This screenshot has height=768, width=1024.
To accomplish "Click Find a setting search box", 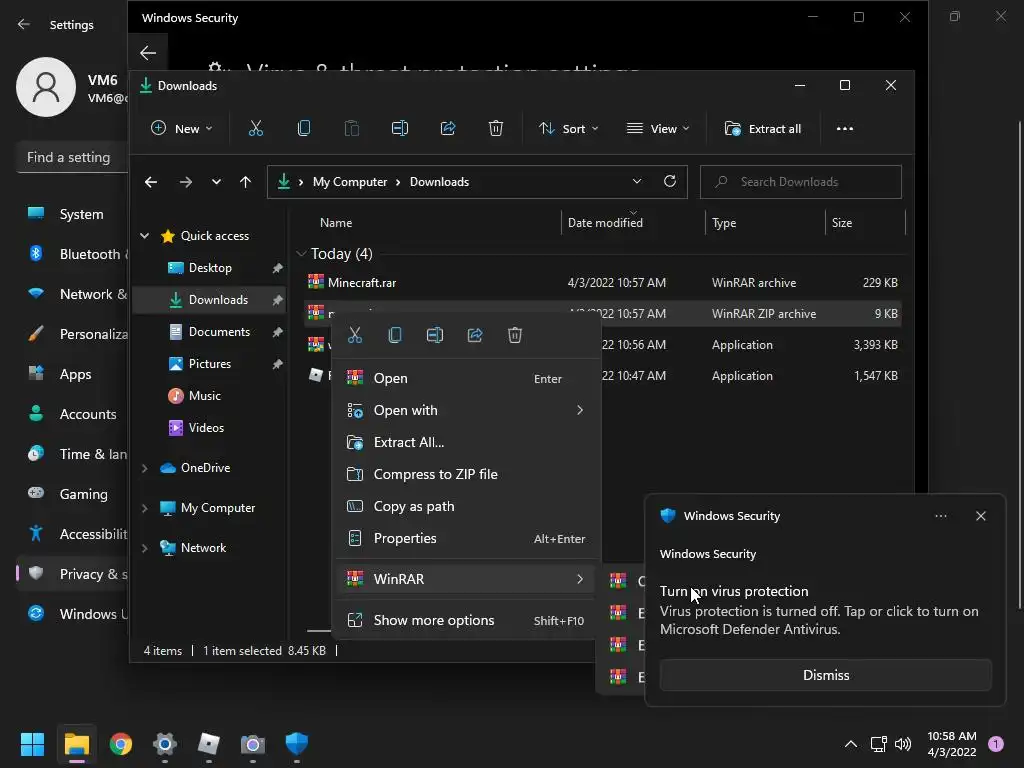I will coord(72,157).
